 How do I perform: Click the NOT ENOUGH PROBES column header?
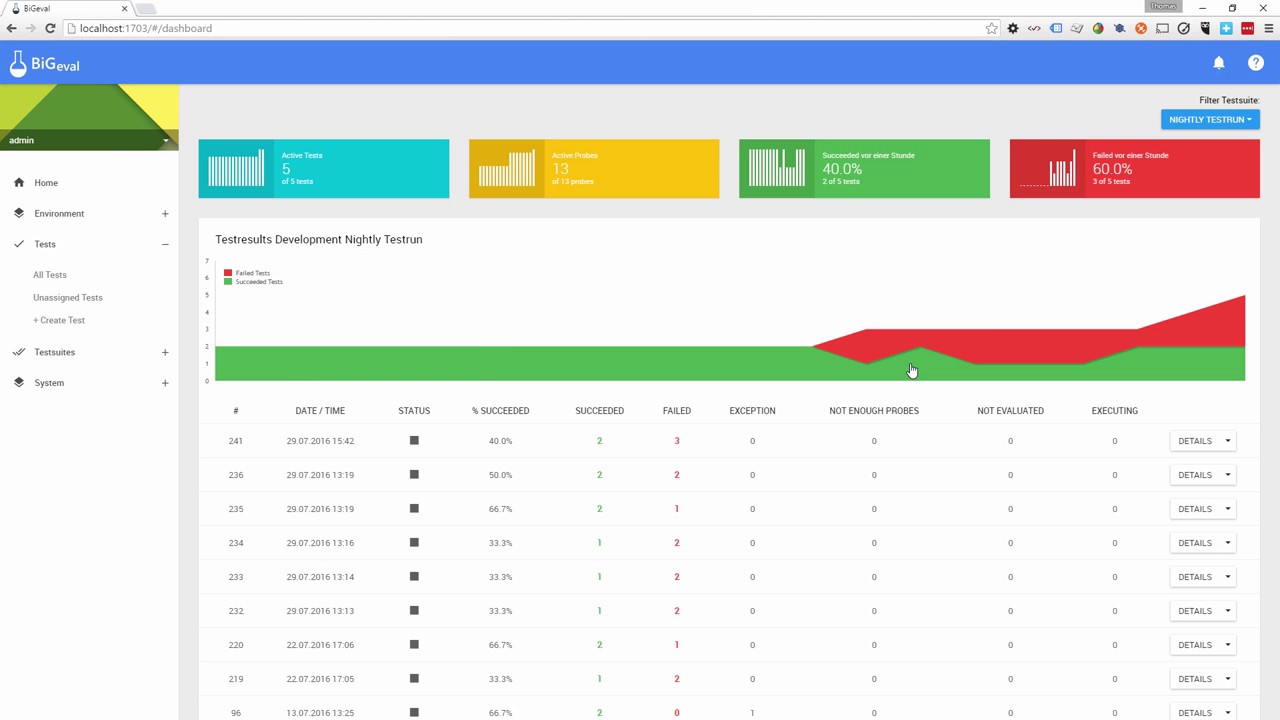[874, 411]
